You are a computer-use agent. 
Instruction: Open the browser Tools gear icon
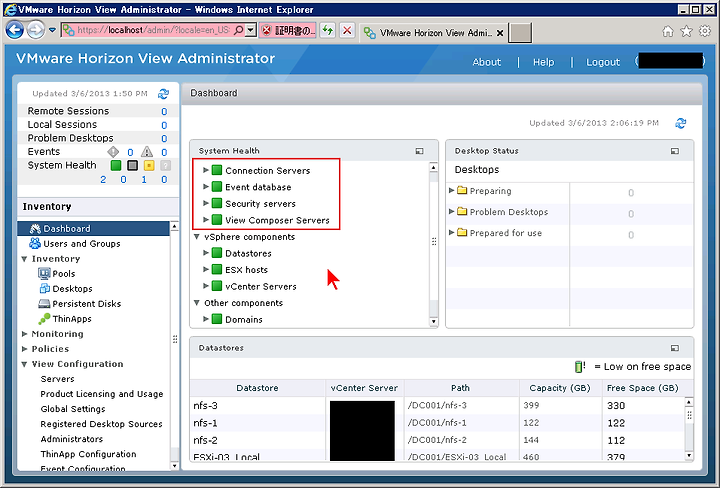705,31
